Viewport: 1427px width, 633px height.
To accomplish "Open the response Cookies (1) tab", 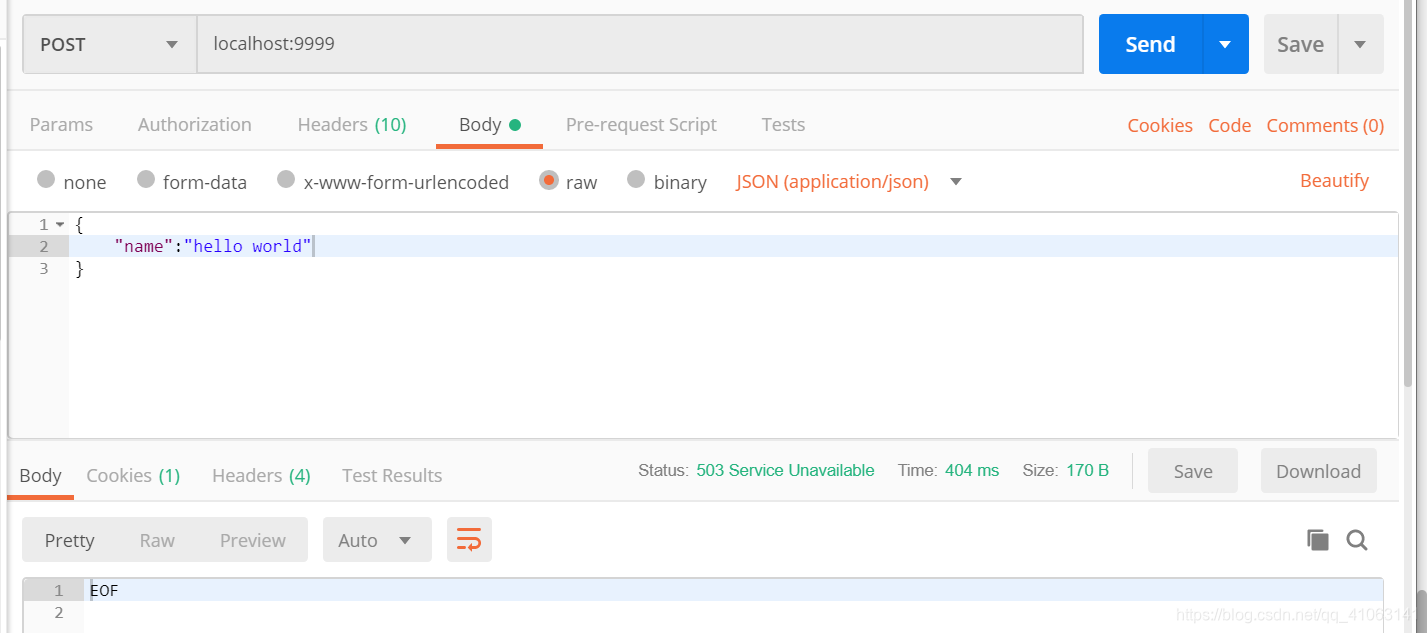I will point(133,476).
